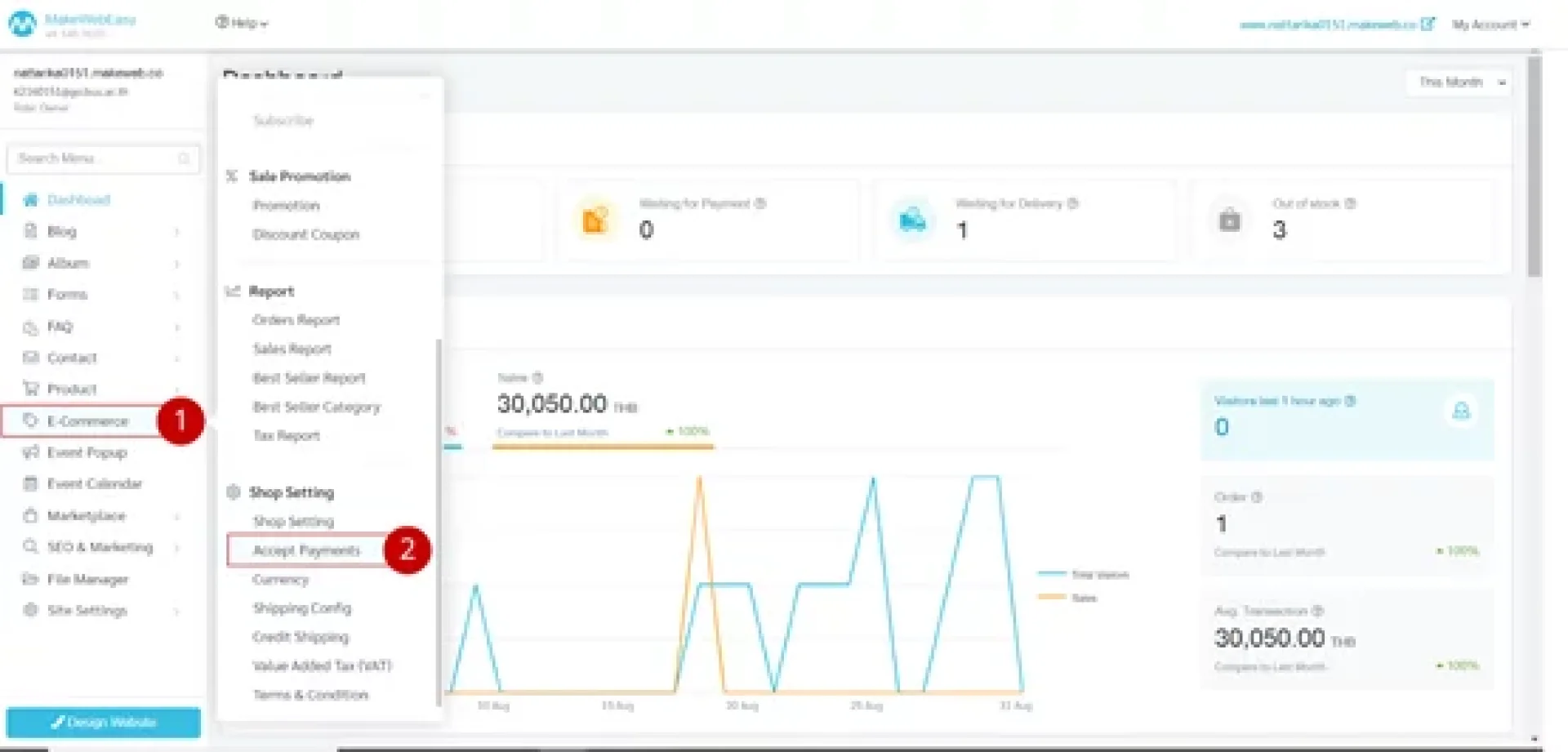The width and height of the screenshot is (1568, 752).
Task: Click the Waiting for Delivery truck icon
Action: point(912,220)
